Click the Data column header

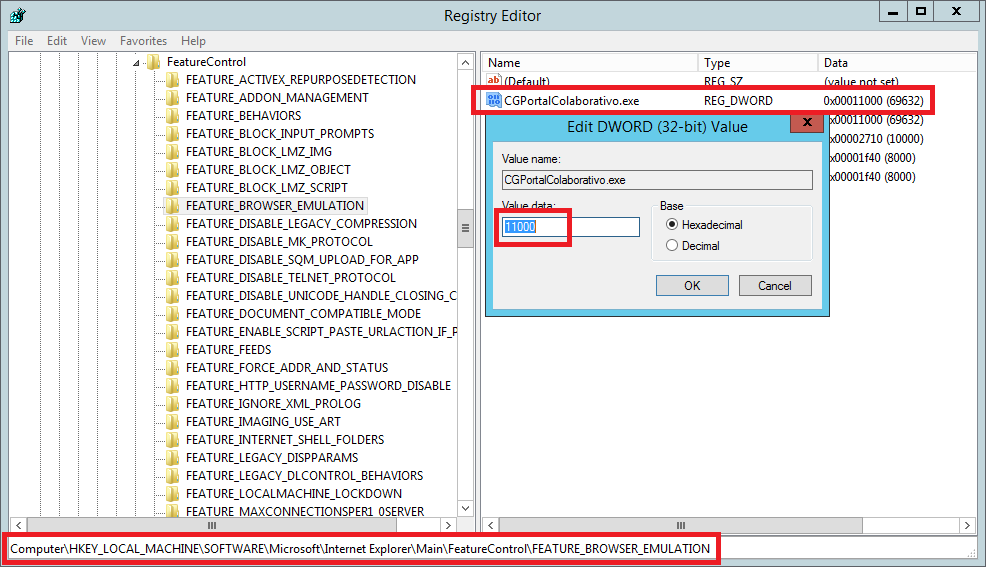897,63
